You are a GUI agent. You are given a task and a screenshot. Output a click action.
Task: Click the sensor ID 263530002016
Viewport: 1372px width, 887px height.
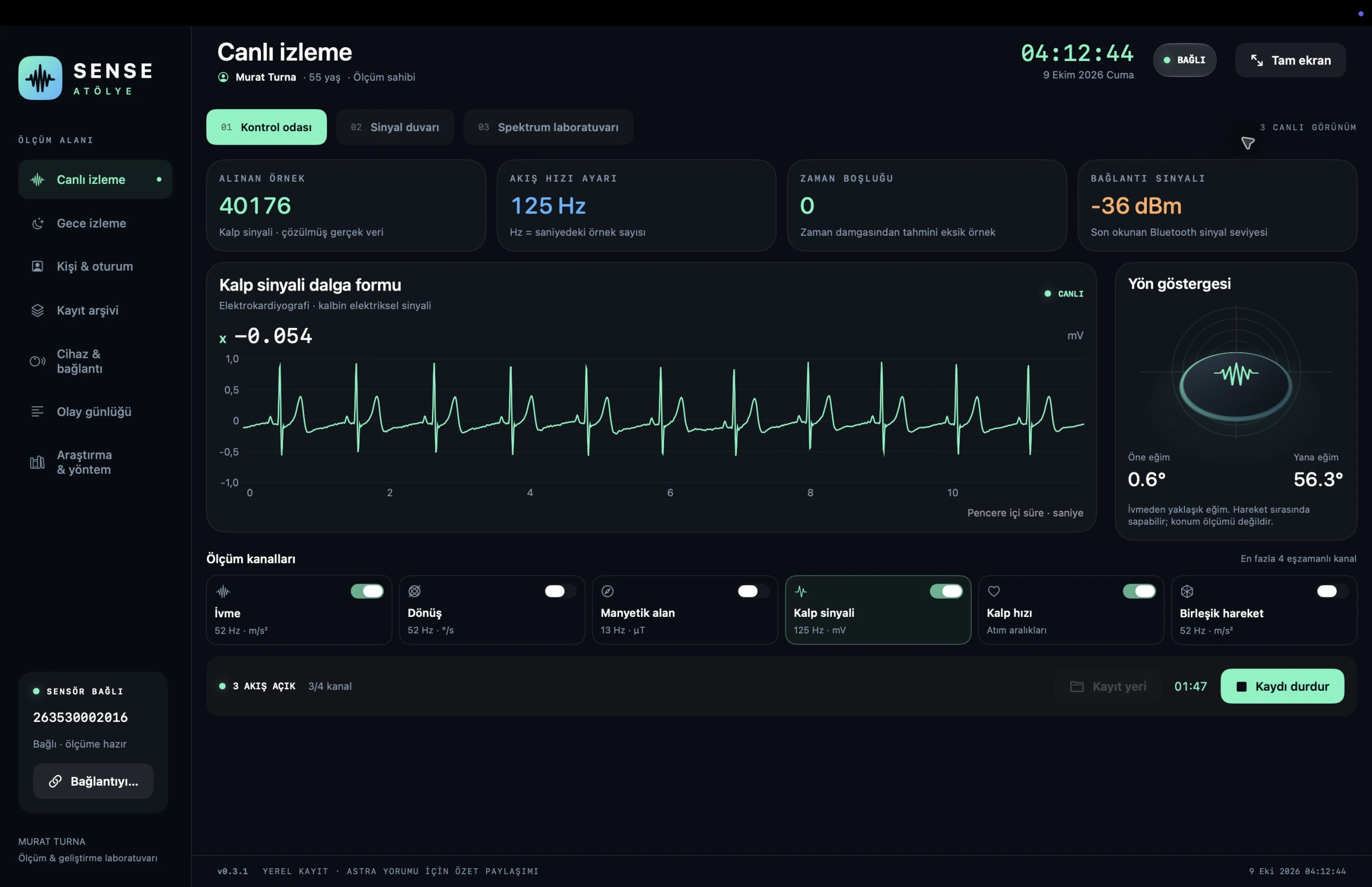(80, 718)
